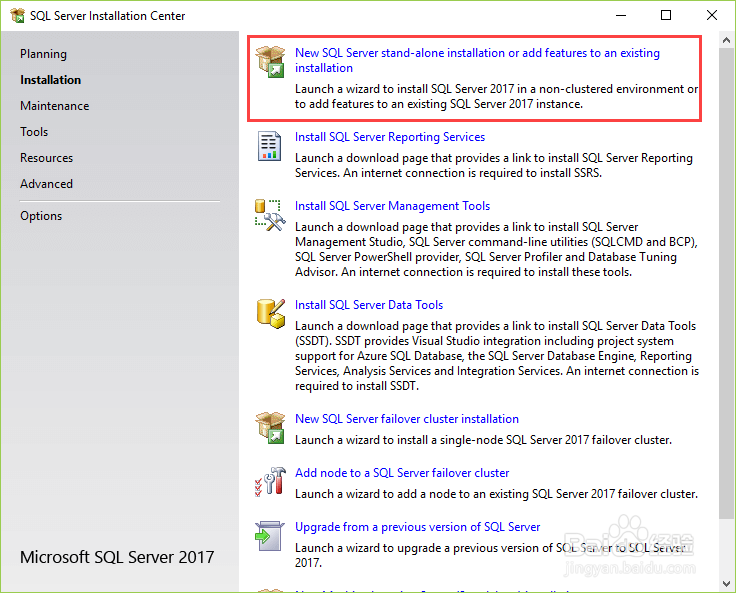Click the vertical scrollbar thumb
736x593 pixels.
point(727,283)
